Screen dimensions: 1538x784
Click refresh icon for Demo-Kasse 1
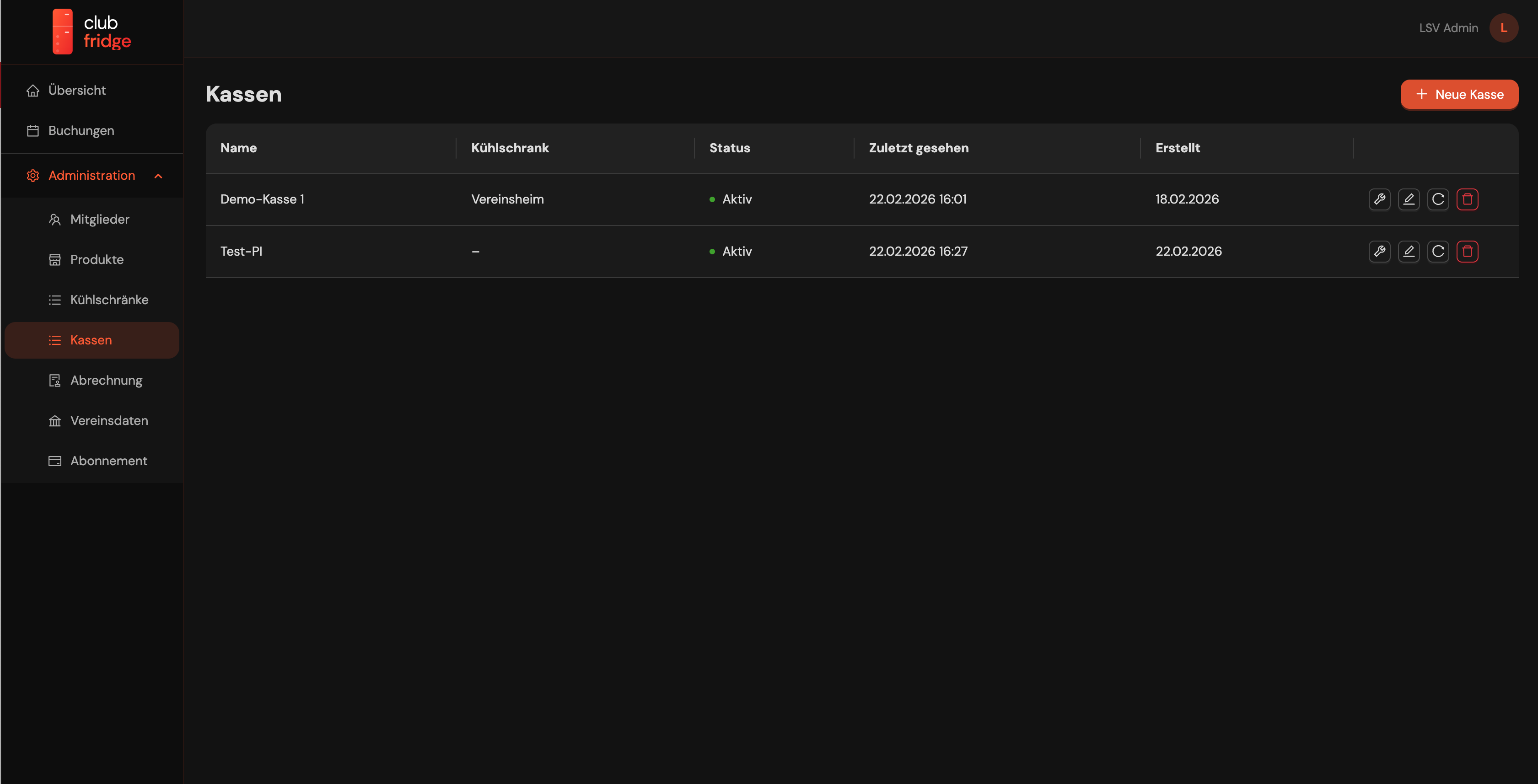(x=1438, y=199)
